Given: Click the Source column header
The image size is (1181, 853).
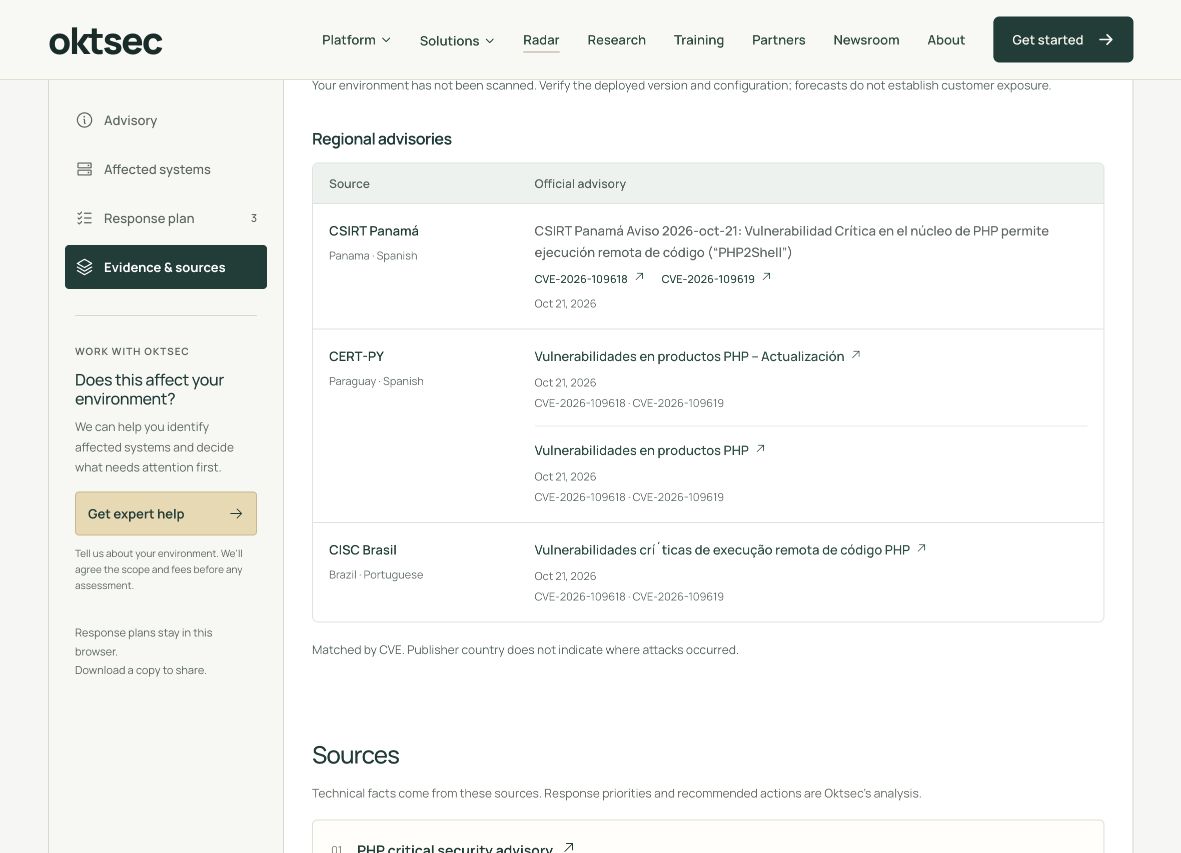Looking at the screenshot, I should [349, 184].
